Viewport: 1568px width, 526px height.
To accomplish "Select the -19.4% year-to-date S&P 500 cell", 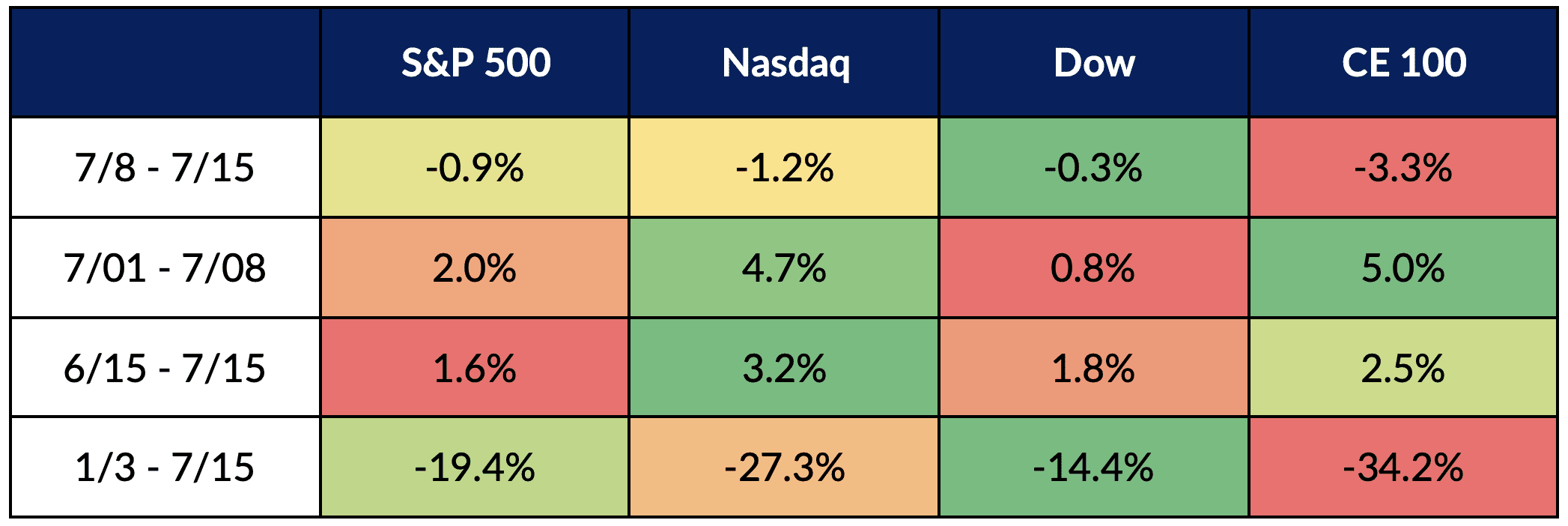I will (x=475, y=468).
